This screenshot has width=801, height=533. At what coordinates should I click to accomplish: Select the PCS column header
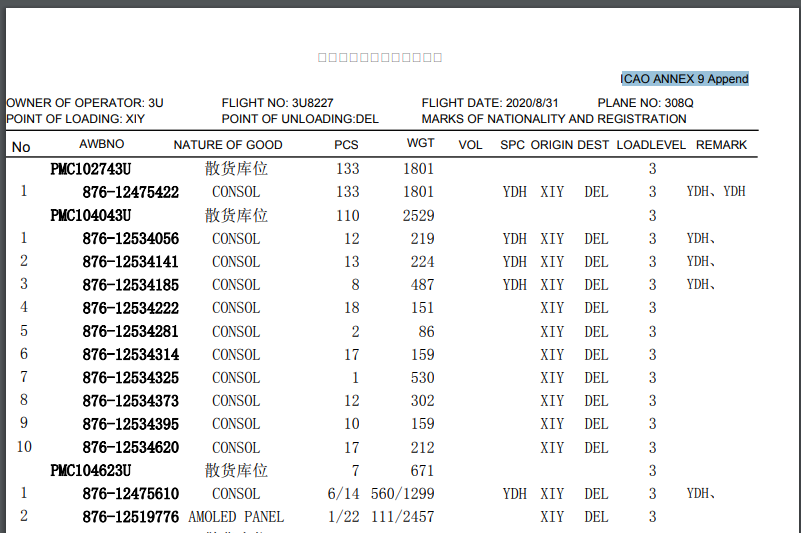(346, 145)
